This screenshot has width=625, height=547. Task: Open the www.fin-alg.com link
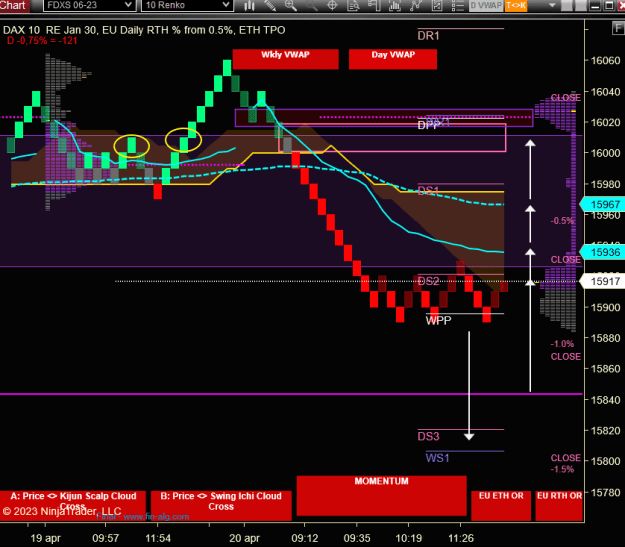pyautogui.click(x=156, y=517)
